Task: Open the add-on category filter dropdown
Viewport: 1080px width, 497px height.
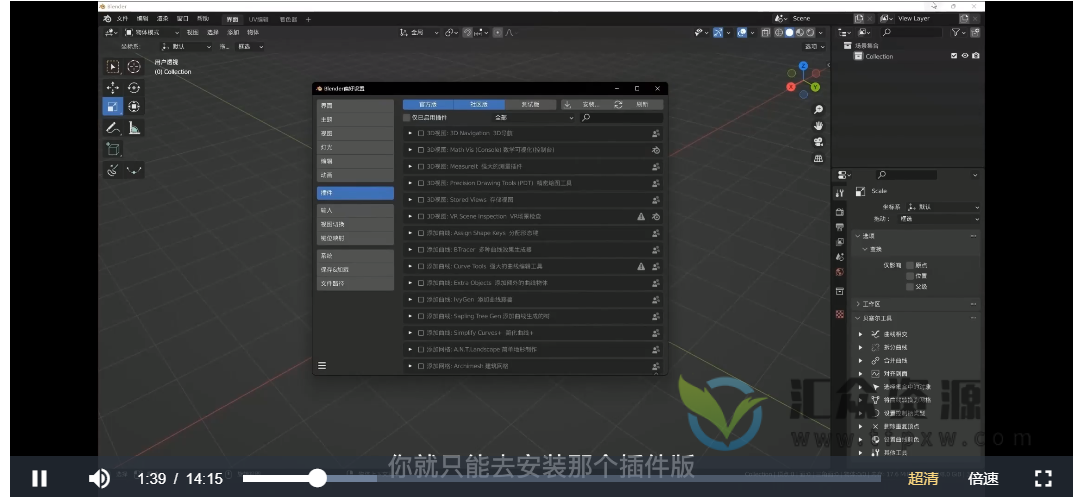Action: pos(534,118)
